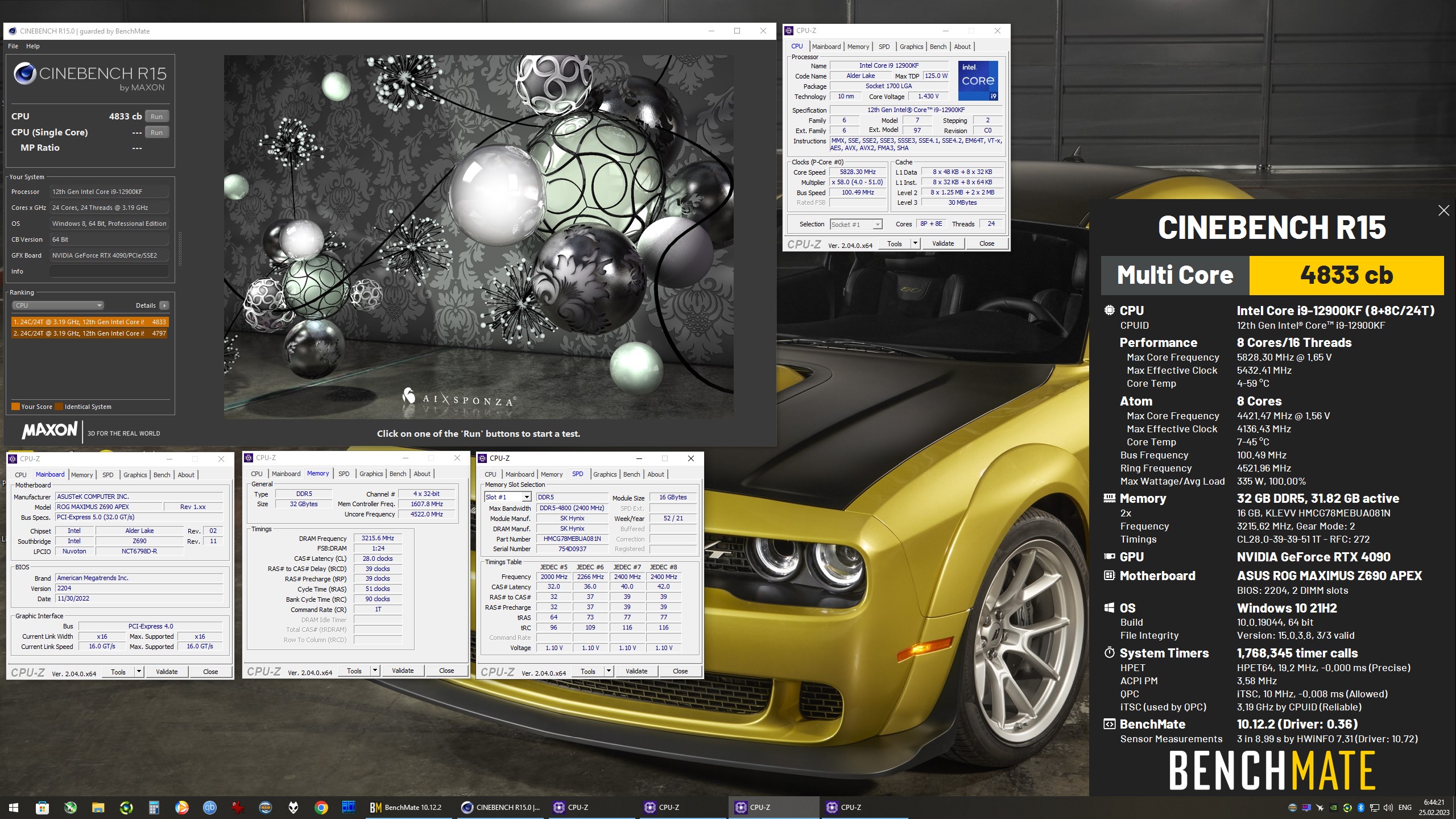Run the CPU (Single Core) test
Screen dimensions: 1456x819
[156, 132]
